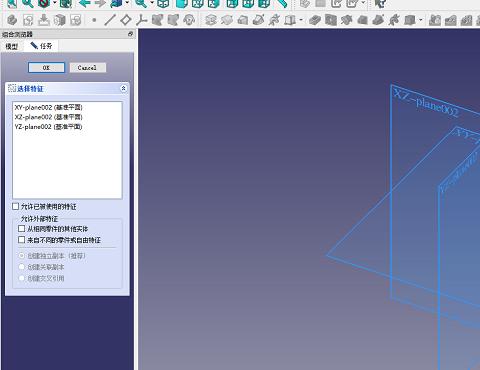This screenshot has width=480, height=370.
Task: Undock the combo view panel float button
Action: point(130,34)
